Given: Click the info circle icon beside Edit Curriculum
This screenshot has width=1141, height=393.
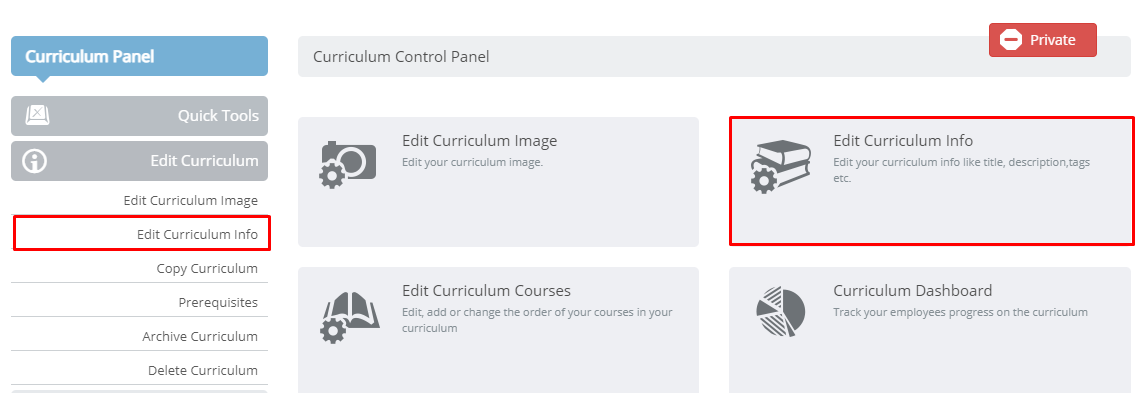Looking at the screenshot, I should click(x=35, y=161).
